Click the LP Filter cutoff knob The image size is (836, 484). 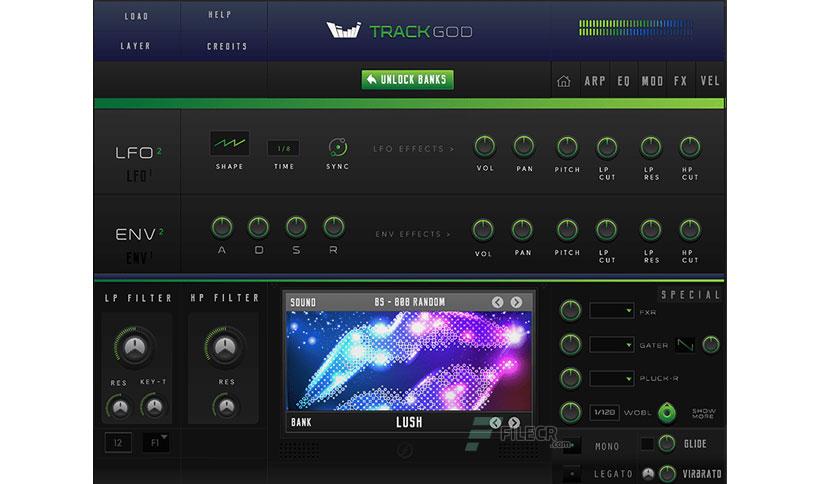coord(134,347)
